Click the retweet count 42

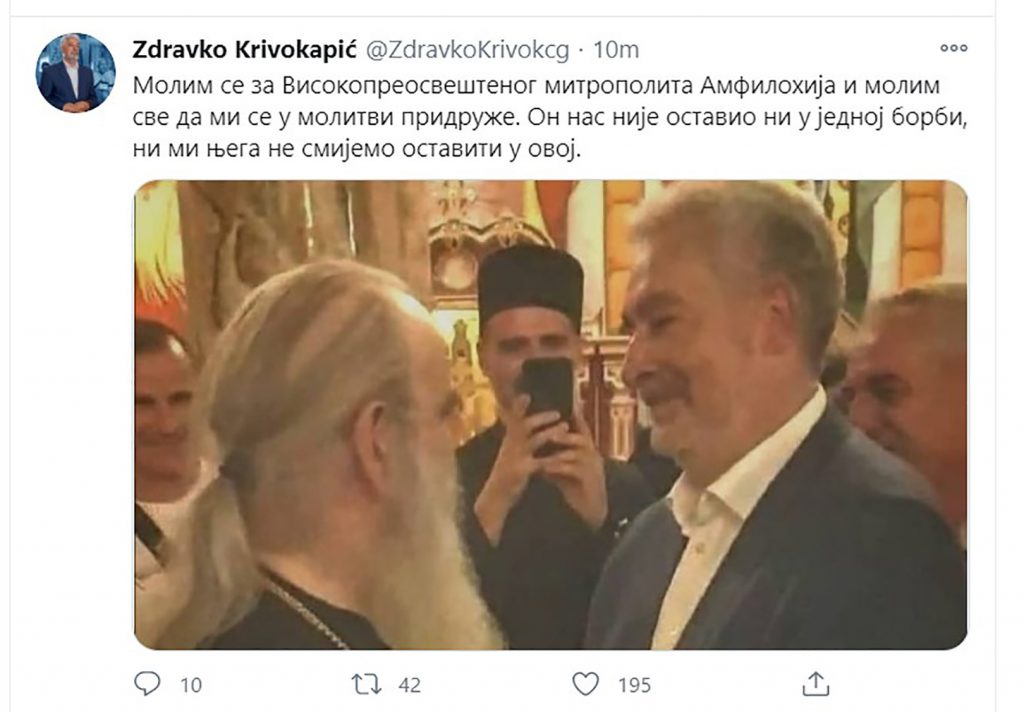pos(409,685)
